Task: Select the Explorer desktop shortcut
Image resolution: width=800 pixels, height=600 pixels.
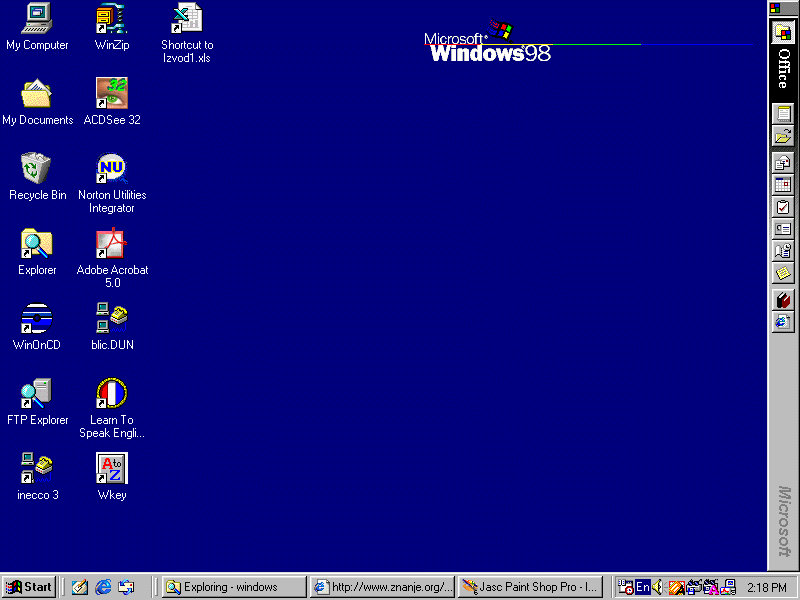Action: click(37, 243)
